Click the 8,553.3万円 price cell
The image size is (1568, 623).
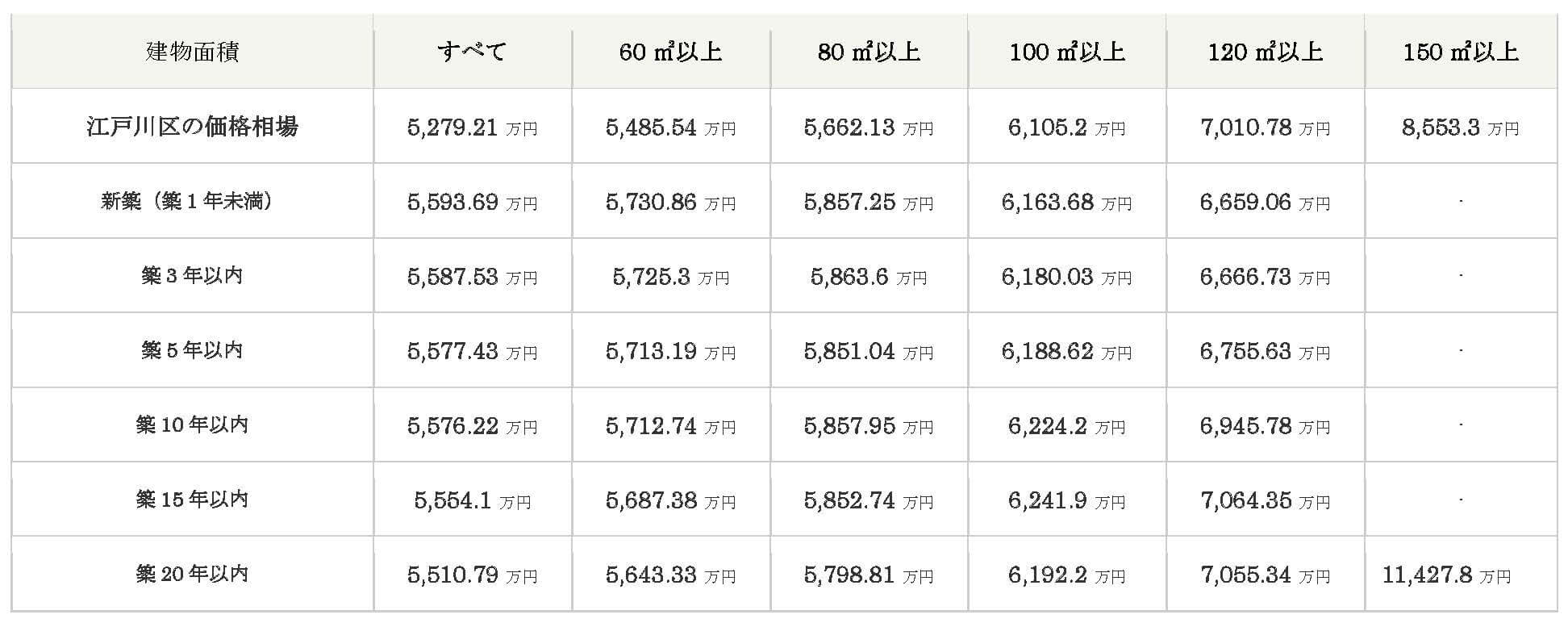tap(1461, 127)
